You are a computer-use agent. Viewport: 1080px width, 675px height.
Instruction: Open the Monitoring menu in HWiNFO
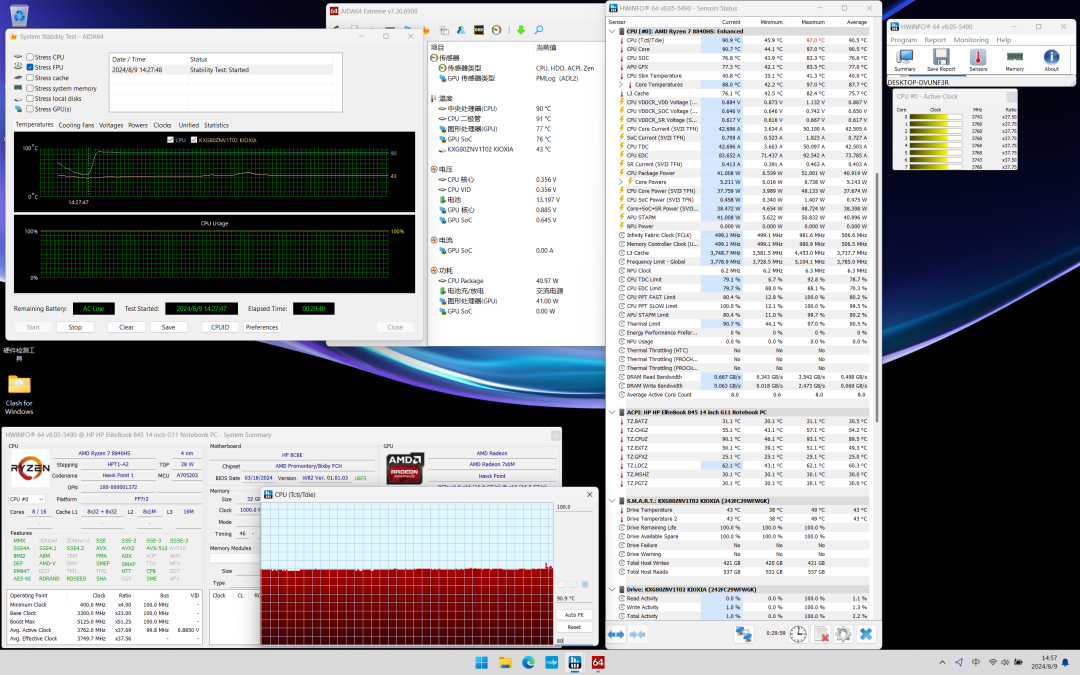pos(971,40)
